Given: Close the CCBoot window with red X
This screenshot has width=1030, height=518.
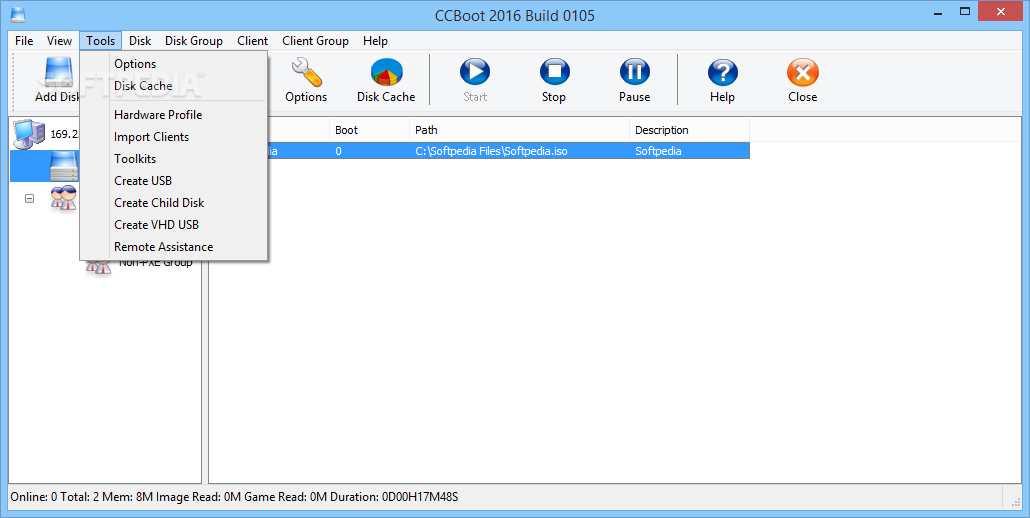Looking at the screenshot, I should (x=1001, y=12).
